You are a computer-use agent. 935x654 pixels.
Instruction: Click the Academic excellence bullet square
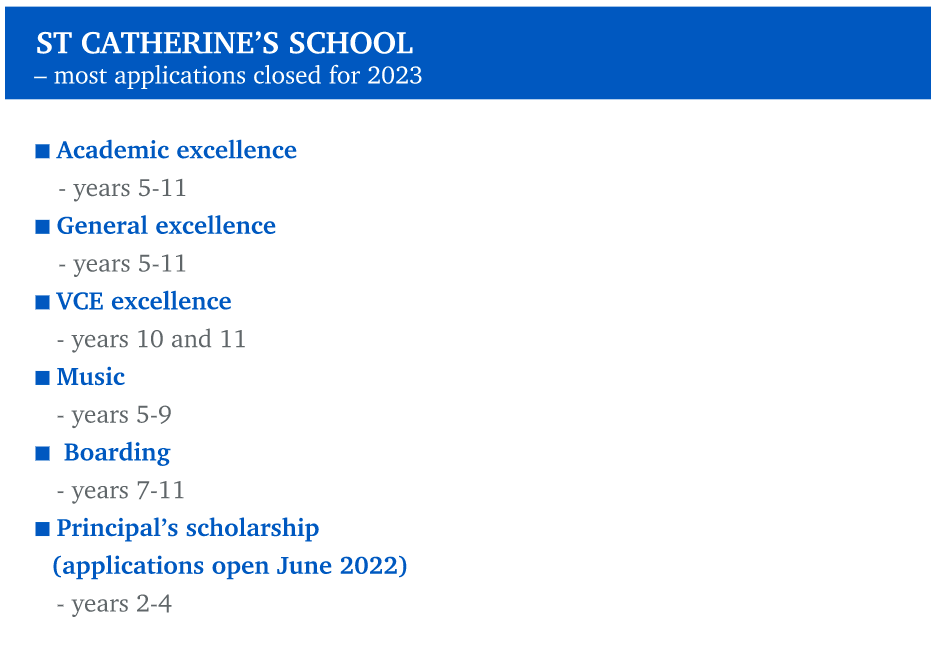[42, 151]
